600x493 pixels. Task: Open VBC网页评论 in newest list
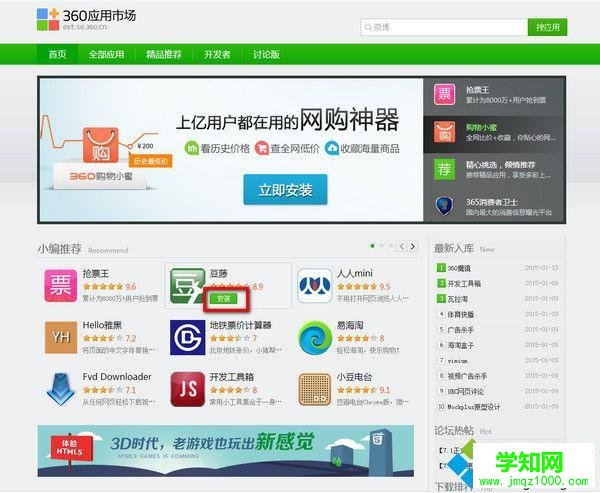tap(466, 391)
